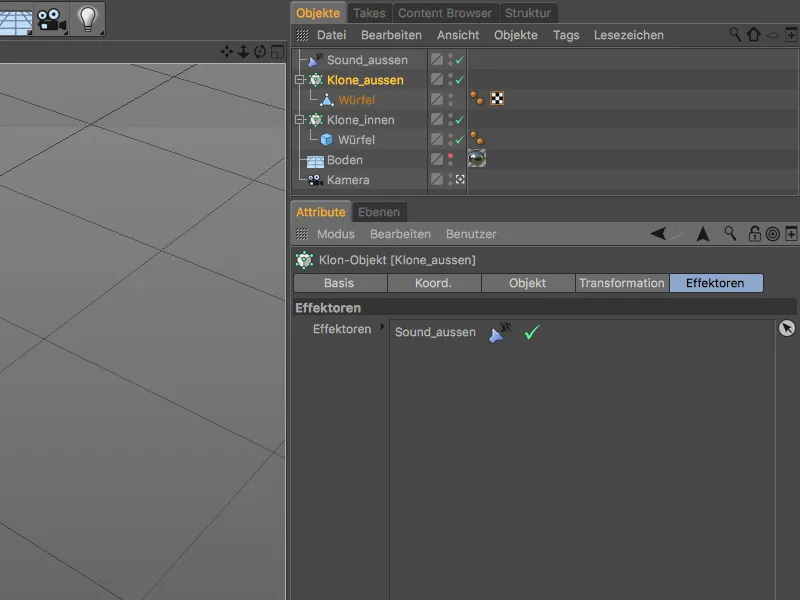This screenshot has height=600, width=800.
Task: Collapse the Klone_aussen tree node
Action: click(300, 80)
